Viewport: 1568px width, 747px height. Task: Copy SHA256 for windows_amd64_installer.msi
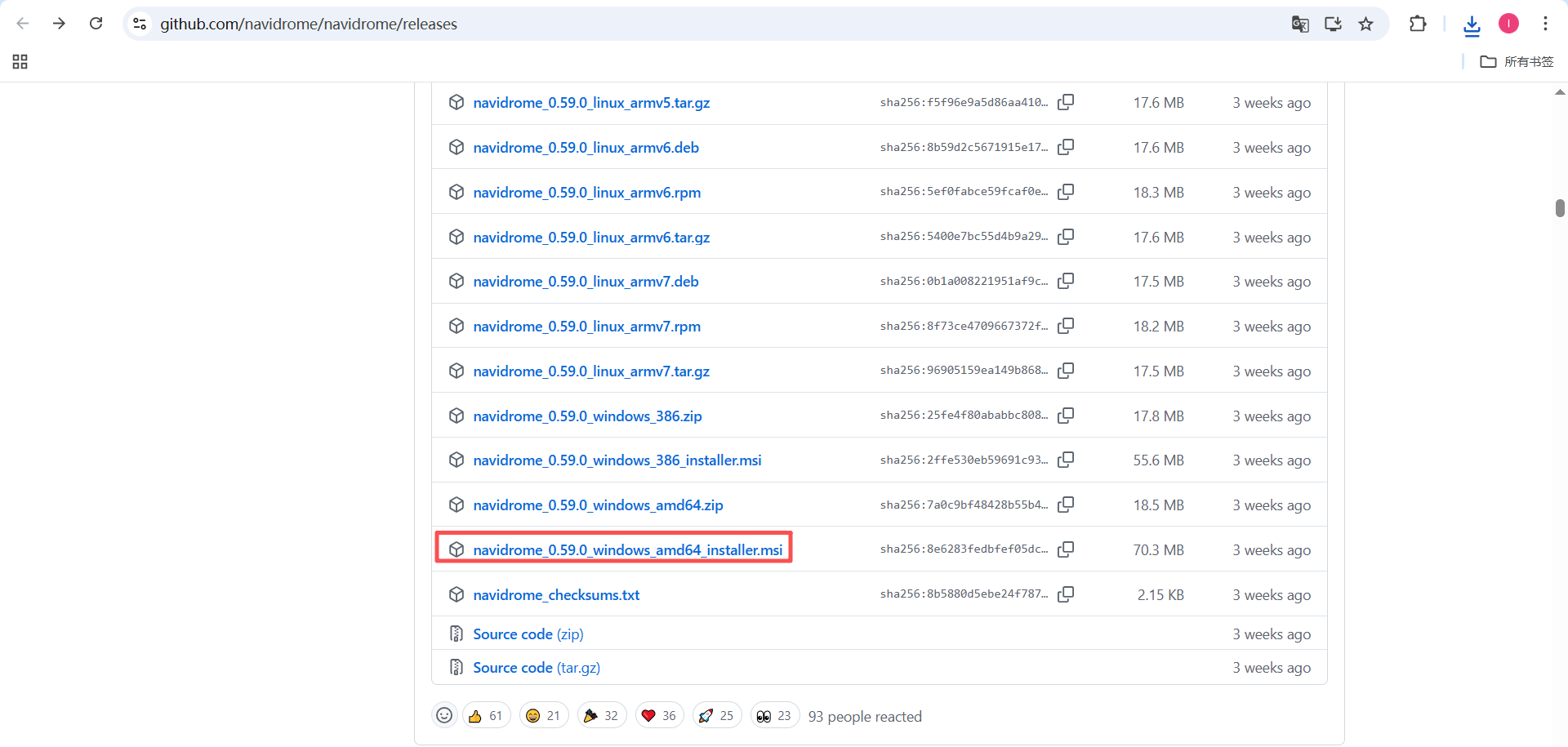click(x=1066, y=550)
